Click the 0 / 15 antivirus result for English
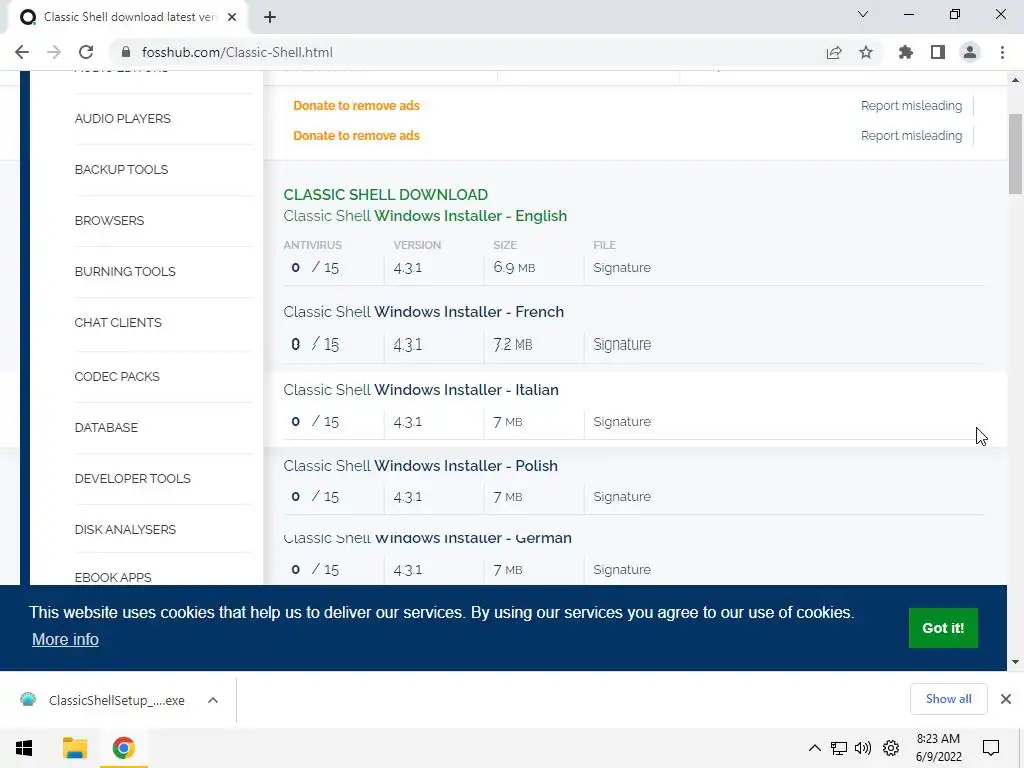 (x=315, y=268)
